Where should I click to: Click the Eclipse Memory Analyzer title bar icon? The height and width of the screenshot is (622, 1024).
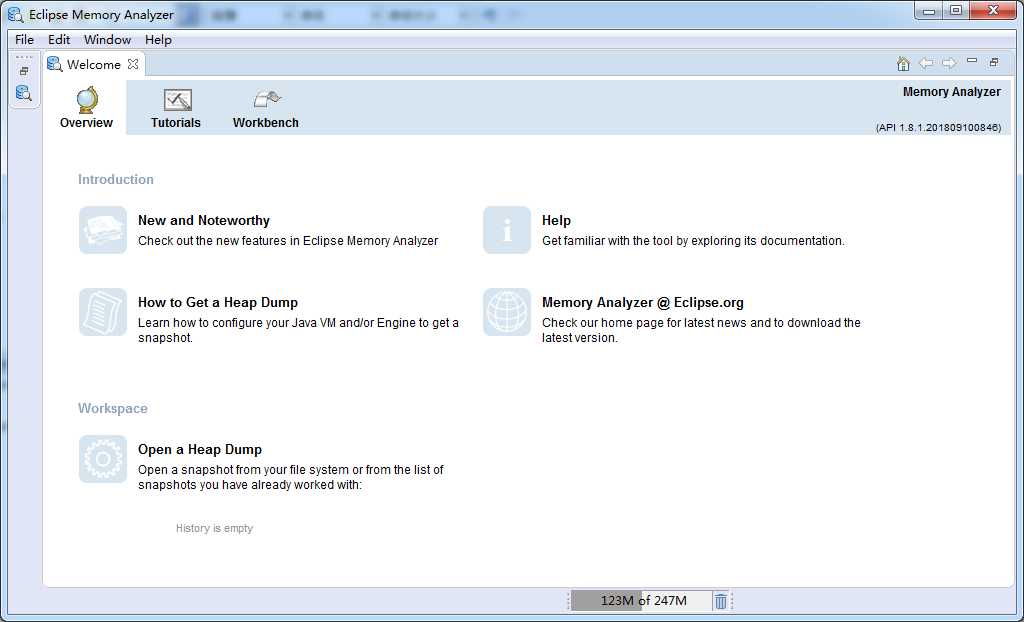pos(15,14)
